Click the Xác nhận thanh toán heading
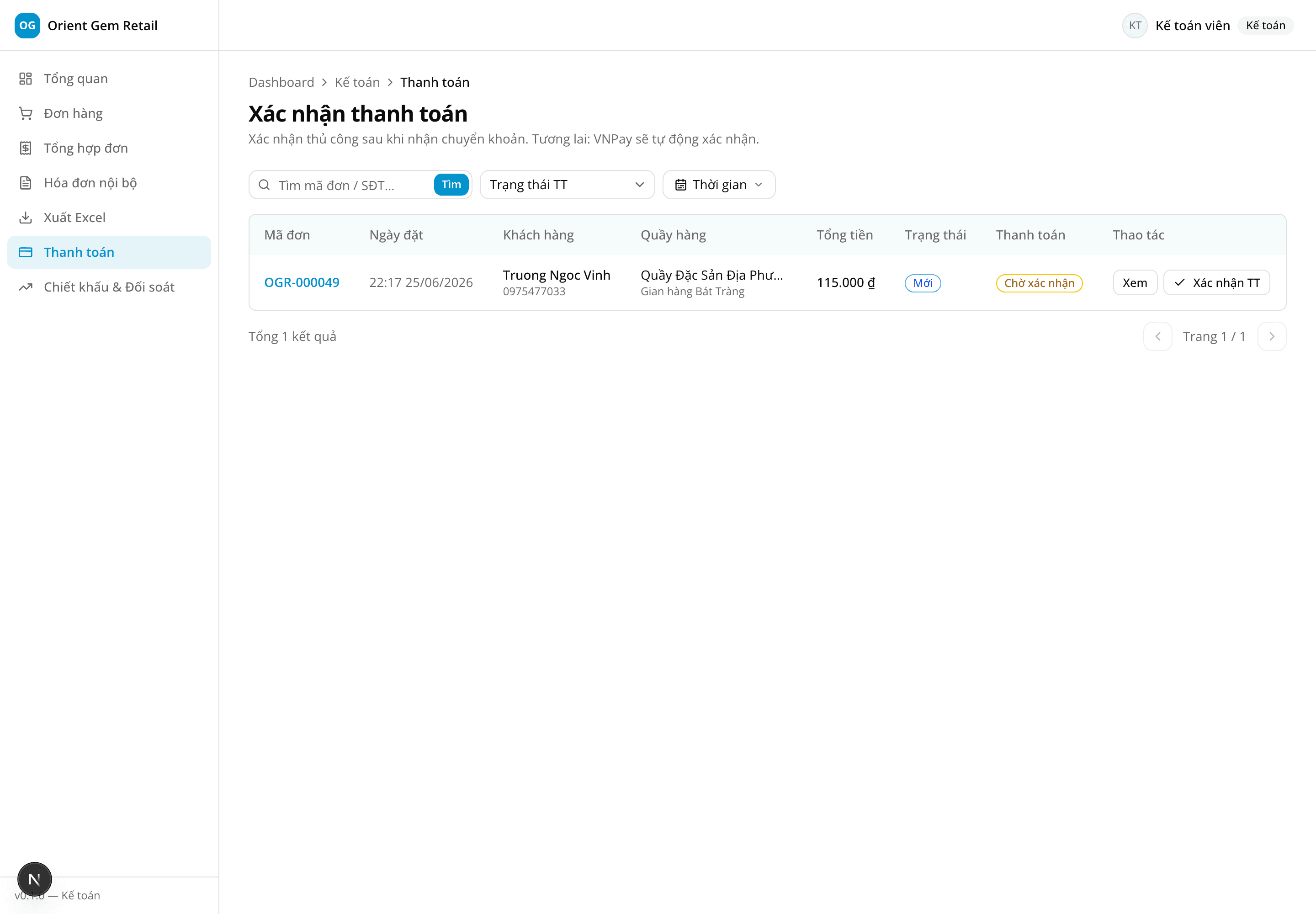 [x=358, y=114]
